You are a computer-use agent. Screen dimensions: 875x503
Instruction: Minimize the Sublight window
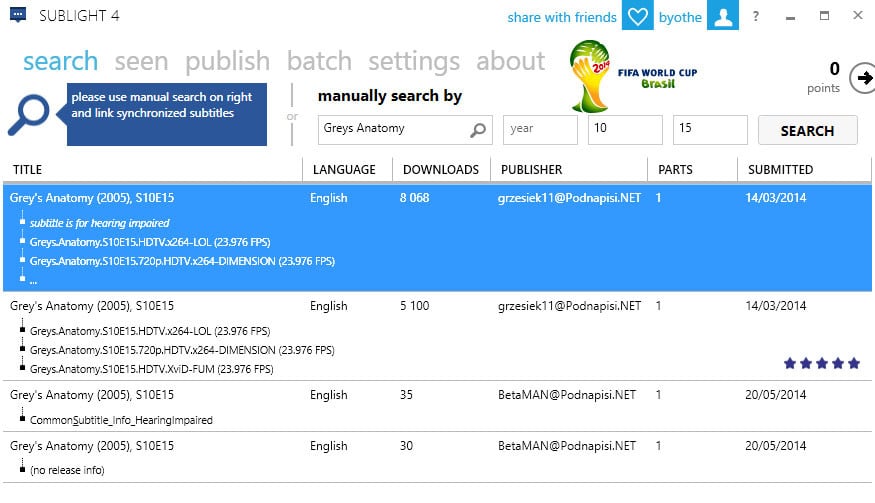790,16
